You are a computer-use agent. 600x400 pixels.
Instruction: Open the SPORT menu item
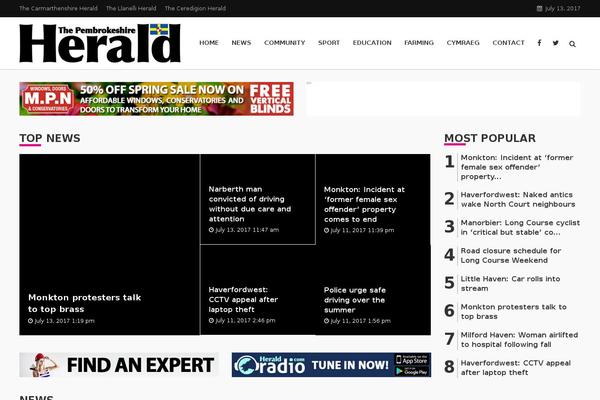click(329, 43)
